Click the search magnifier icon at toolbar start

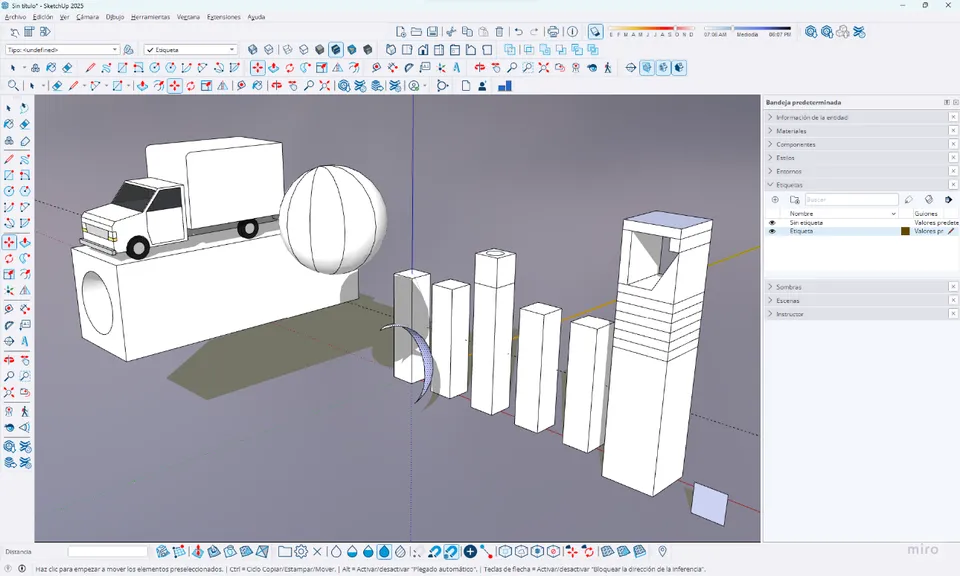(13, 86)
